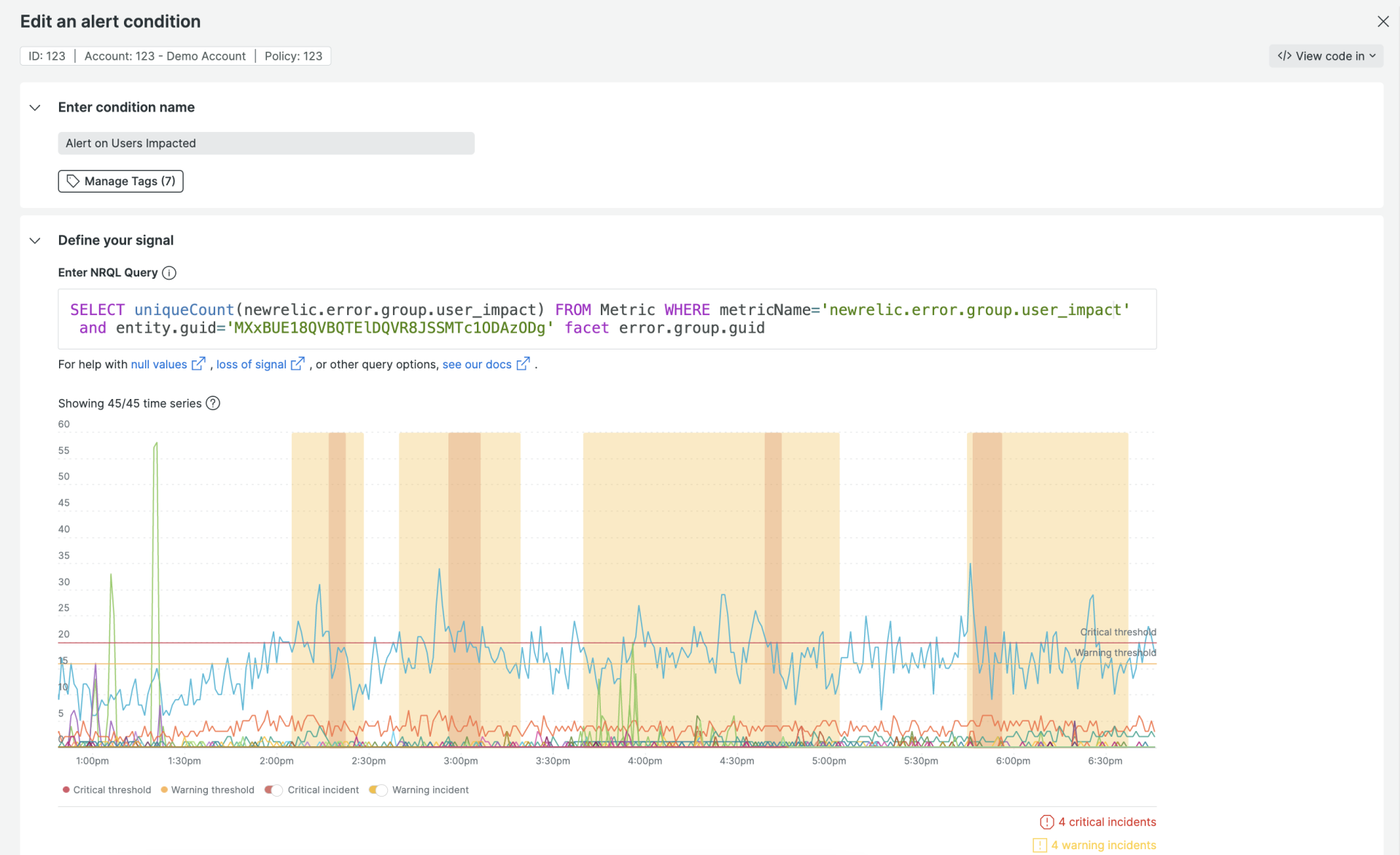Open the 4 warning incidents link

pos(1103,845)
